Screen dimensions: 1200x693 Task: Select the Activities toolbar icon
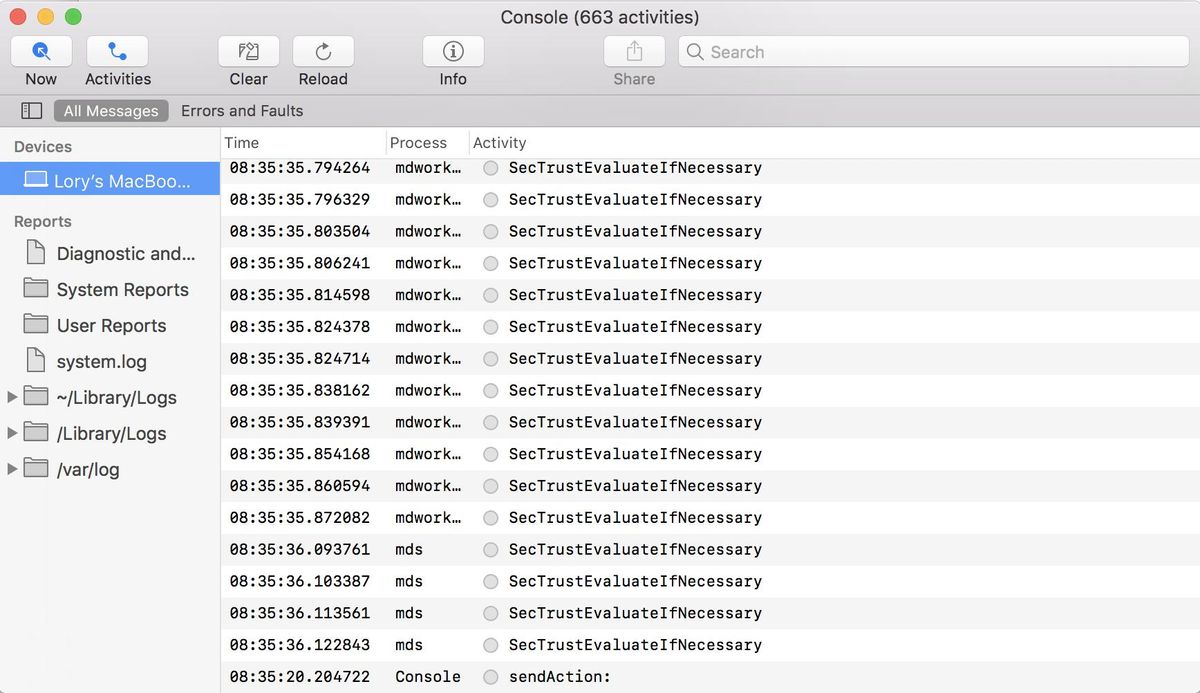(x=116, y=51)
